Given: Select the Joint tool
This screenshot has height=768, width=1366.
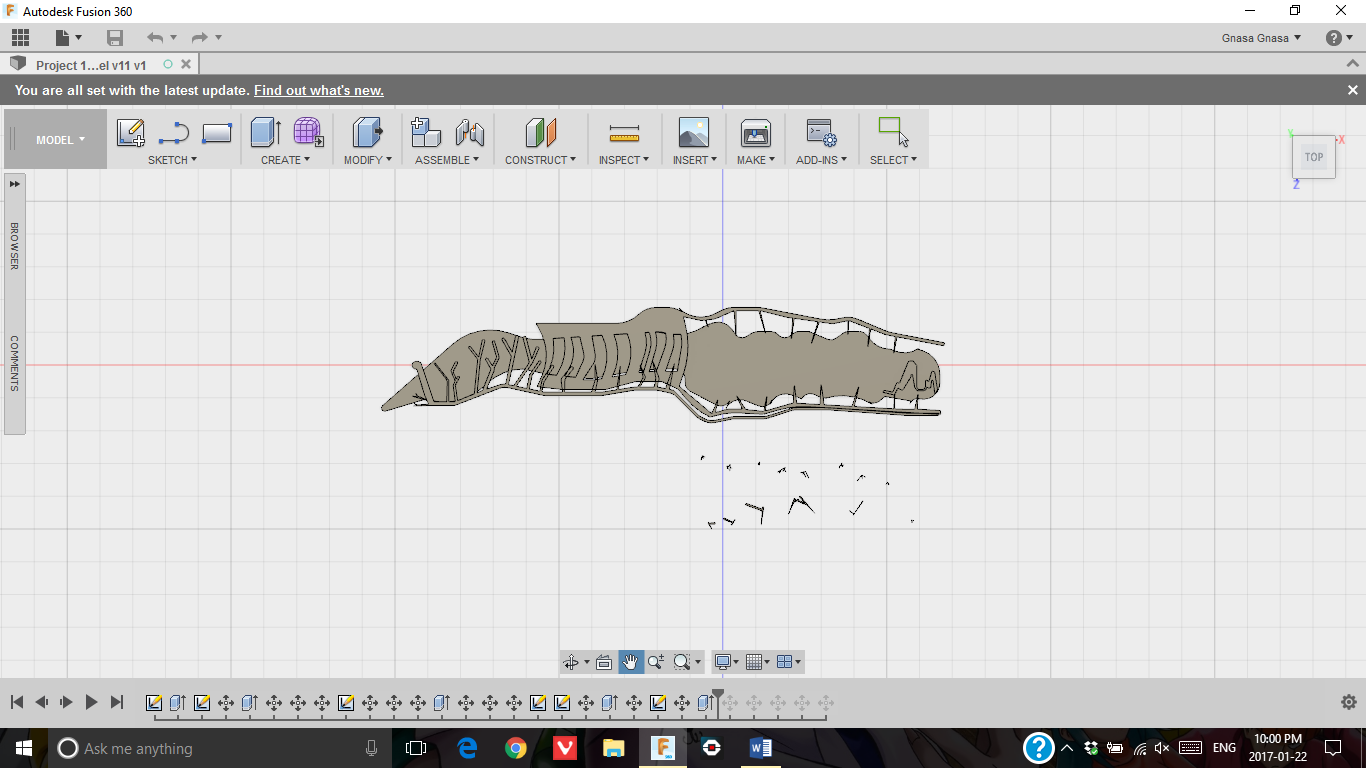Looking at the screenshot, I should click(x=469, y=133).
